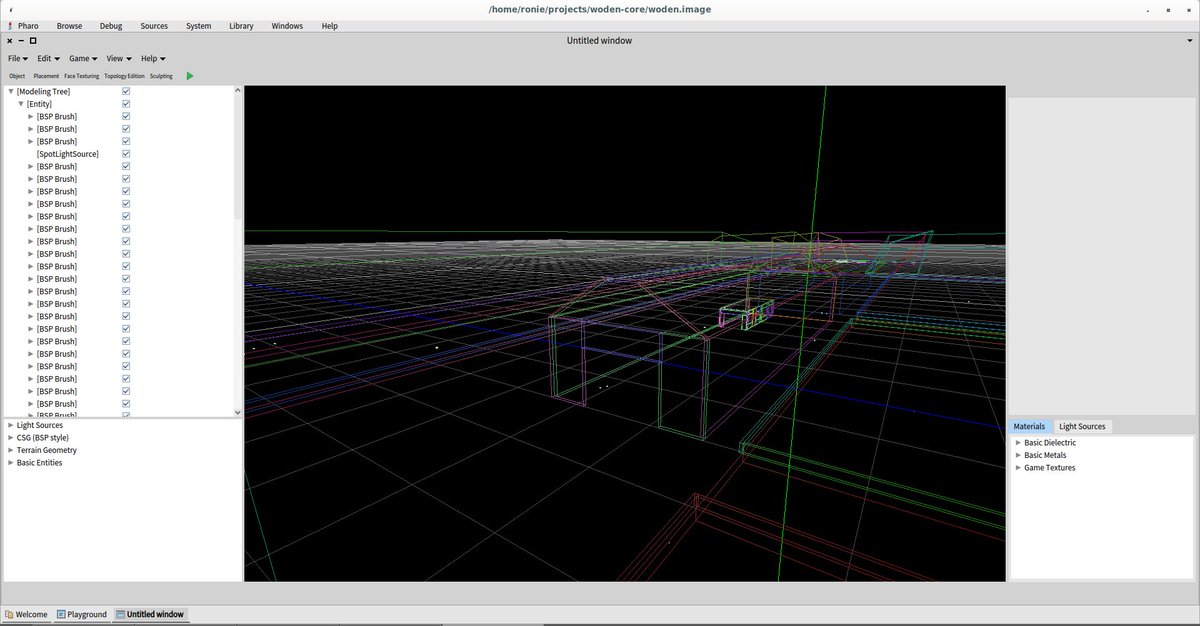Open the Help menu in the top bar

(330, 26)
